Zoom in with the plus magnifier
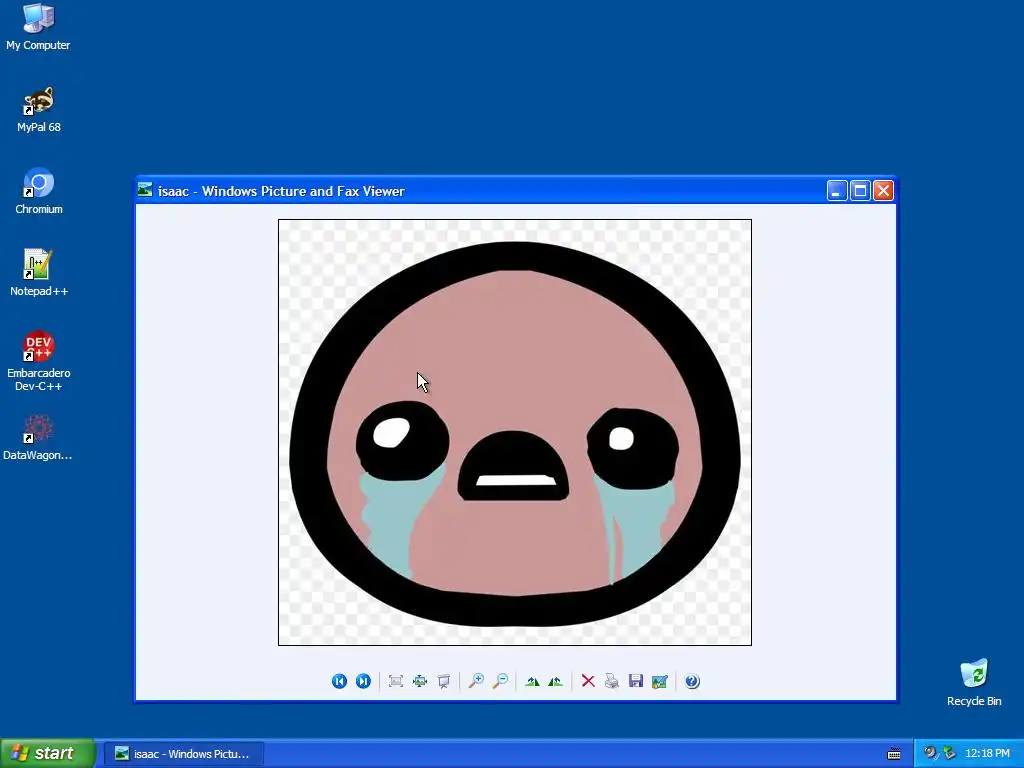This screenshot has width=1024, height=768. pos(476,681)
